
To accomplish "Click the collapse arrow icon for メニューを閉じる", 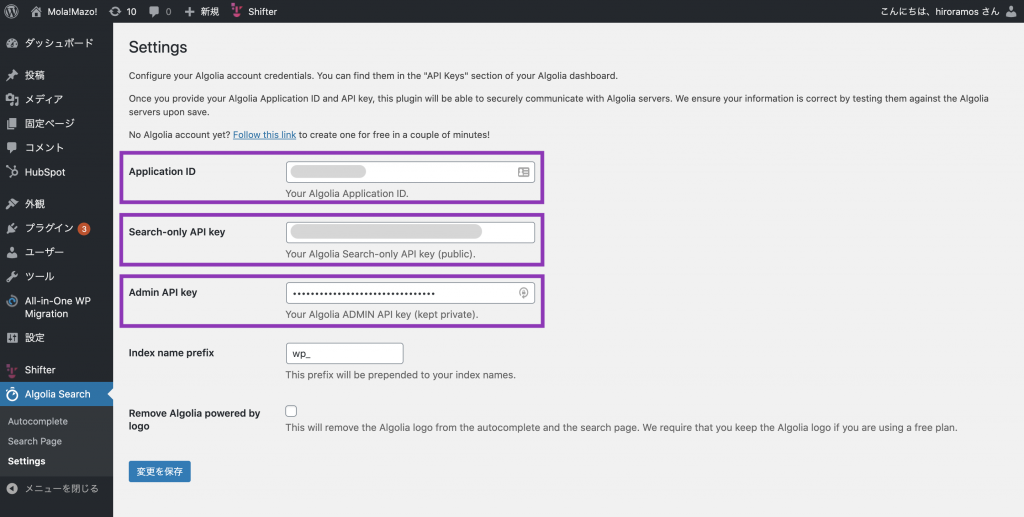I will point(12,488).
